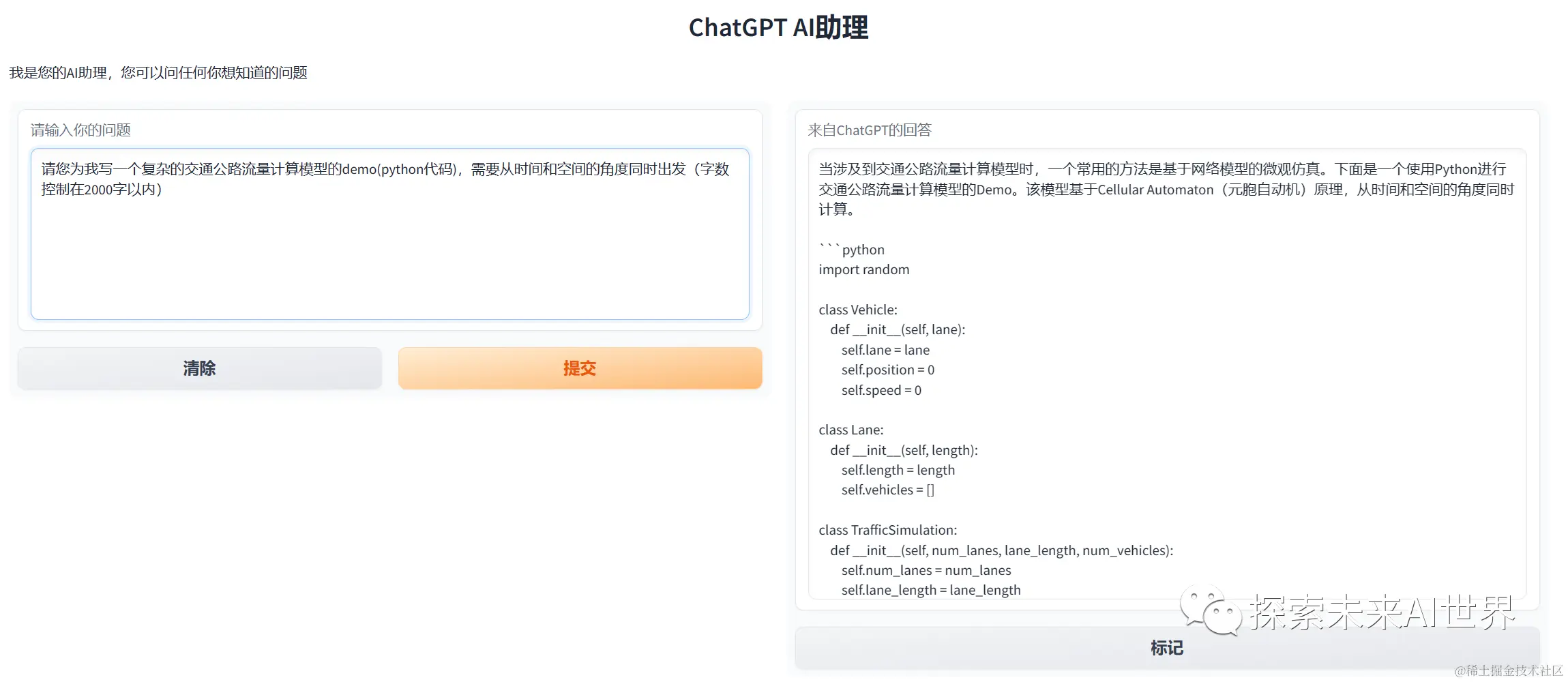Click the AI助理 greeting subtitle text

point(158,72)
